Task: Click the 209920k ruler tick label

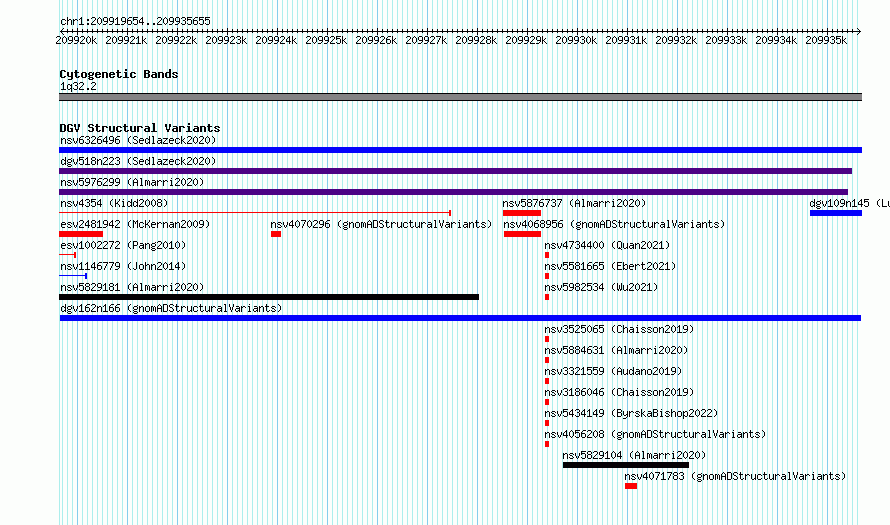Action: (76, 40)
